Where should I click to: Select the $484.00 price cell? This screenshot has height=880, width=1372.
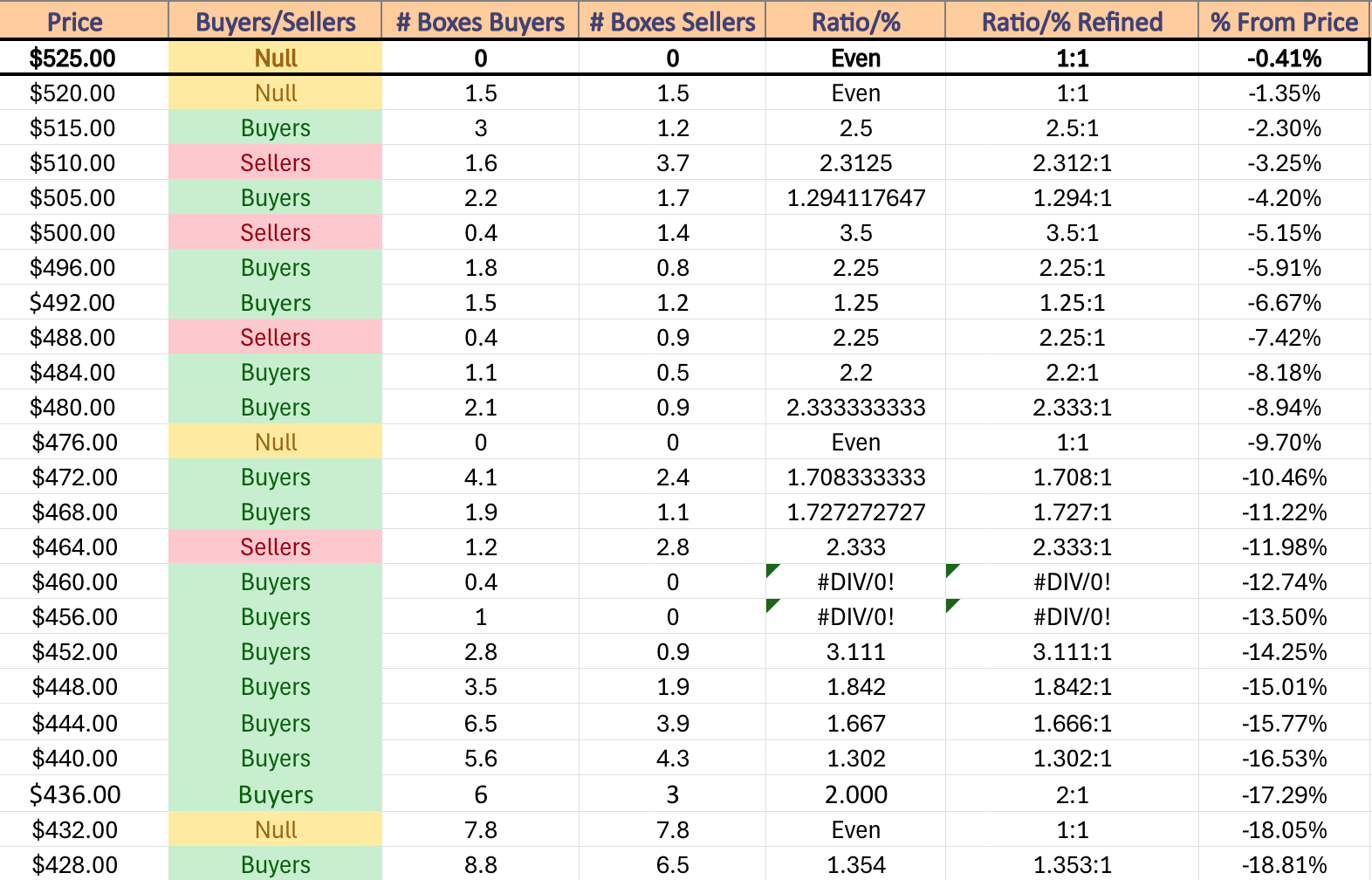[x=84, y=372]
